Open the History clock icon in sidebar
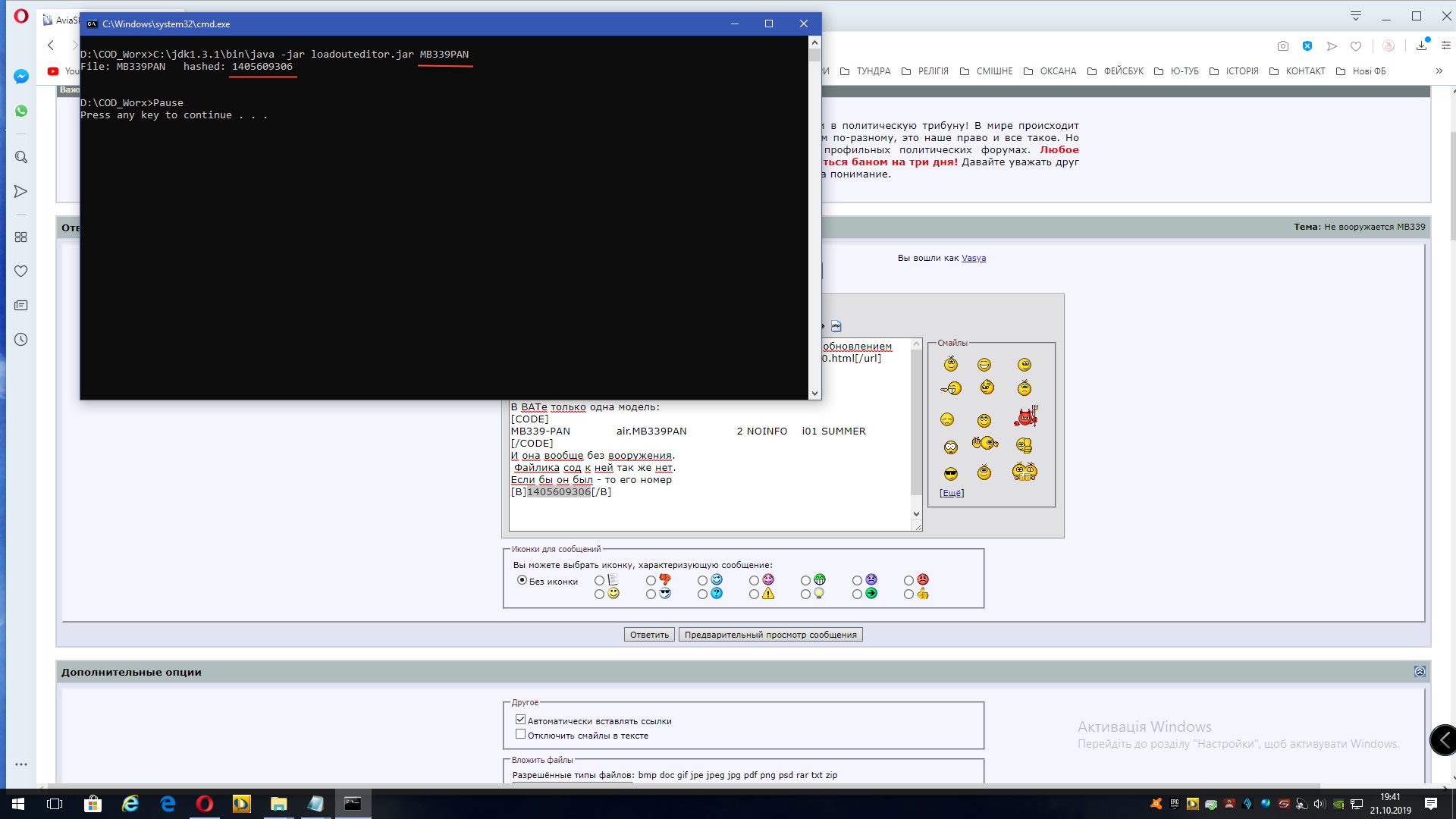This screenshot has width=1456, height=819. click(x=21, y=340)
